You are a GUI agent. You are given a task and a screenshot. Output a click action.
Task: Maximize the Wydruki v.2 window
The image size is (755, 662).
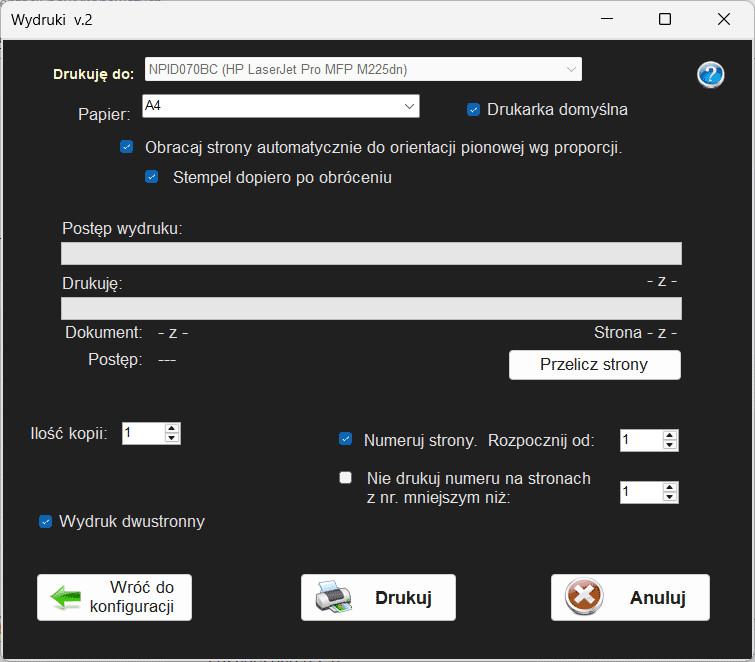(x=665, y=19)
